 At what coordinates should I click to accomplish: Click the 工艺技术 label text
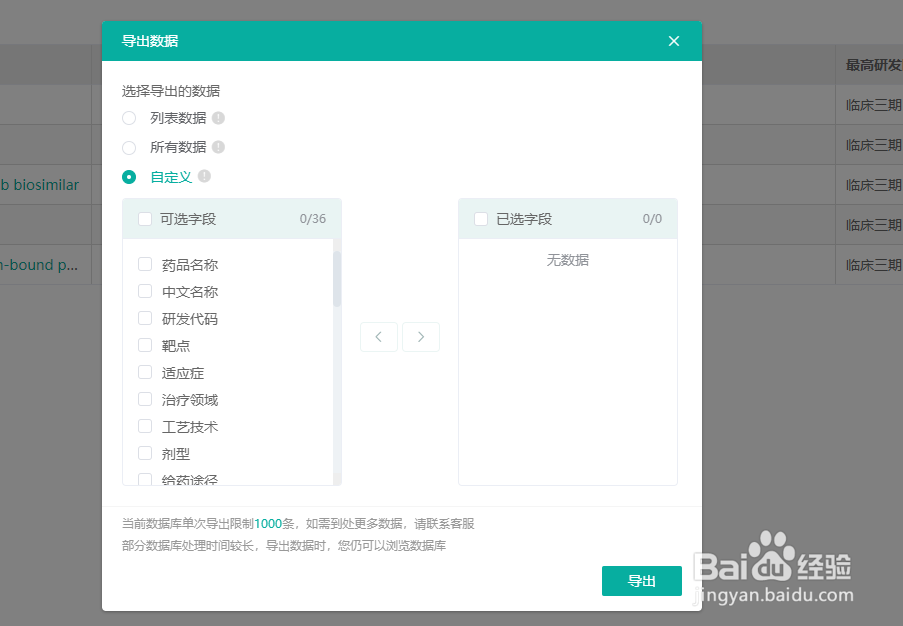190,427
